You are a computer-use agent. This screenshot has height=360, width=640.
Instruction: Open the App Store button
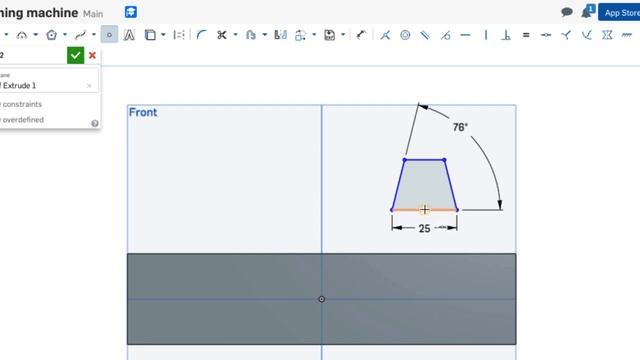coord(620,13)
